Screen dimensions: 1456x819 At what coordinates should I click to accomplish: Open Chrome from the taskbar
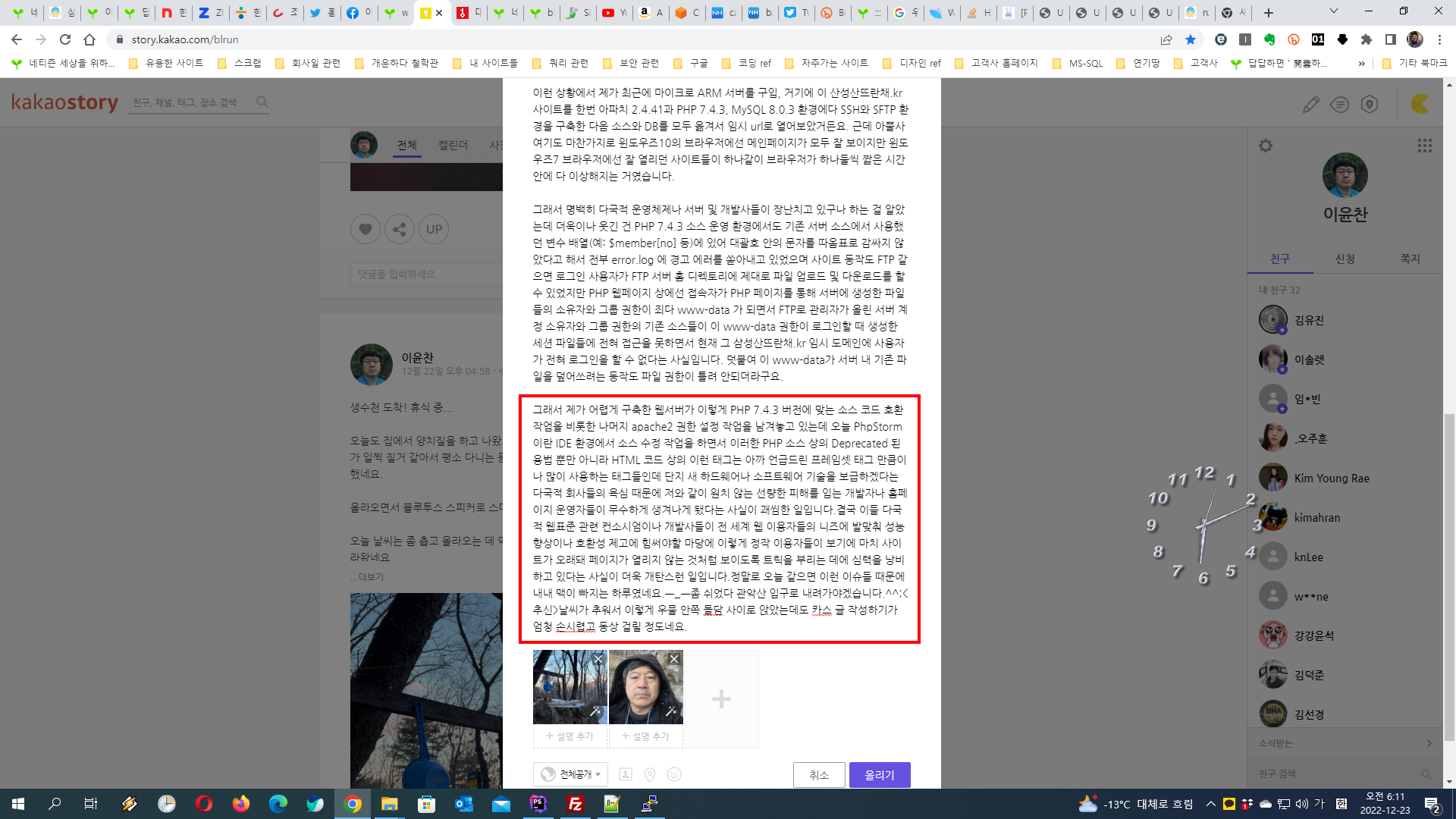click(353, 804)
